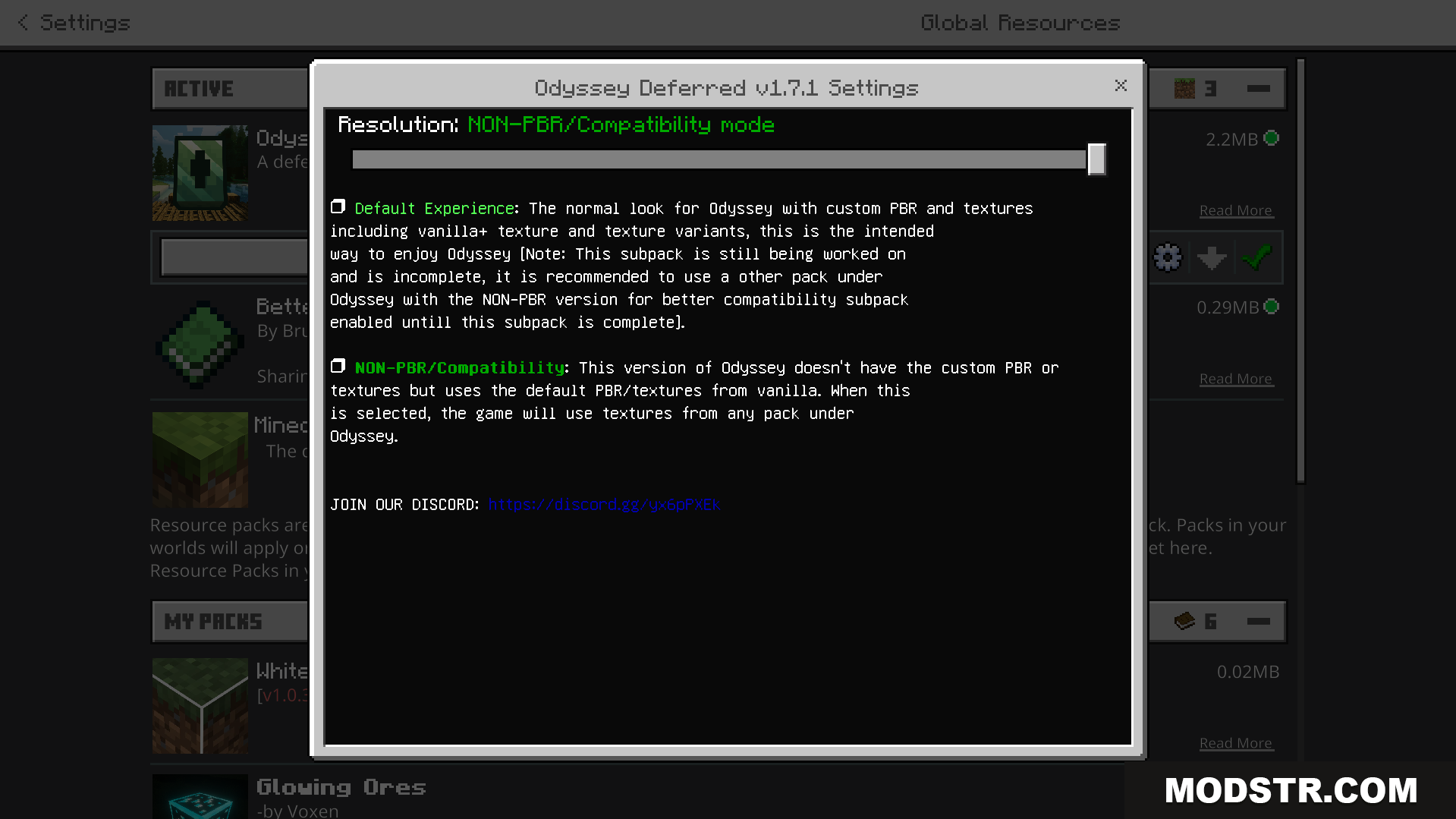Click the NON-PBR/Compatibility bullet icon
The height and width of the screenshot is (819, 1456).
point(338,366)
